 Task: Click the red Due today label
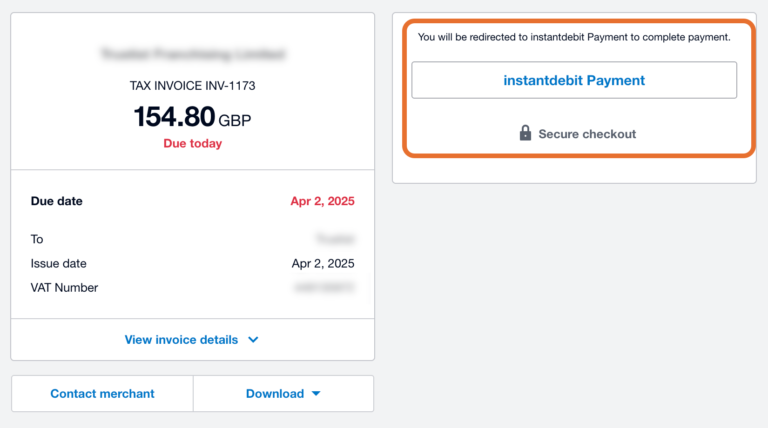point(192,143)
